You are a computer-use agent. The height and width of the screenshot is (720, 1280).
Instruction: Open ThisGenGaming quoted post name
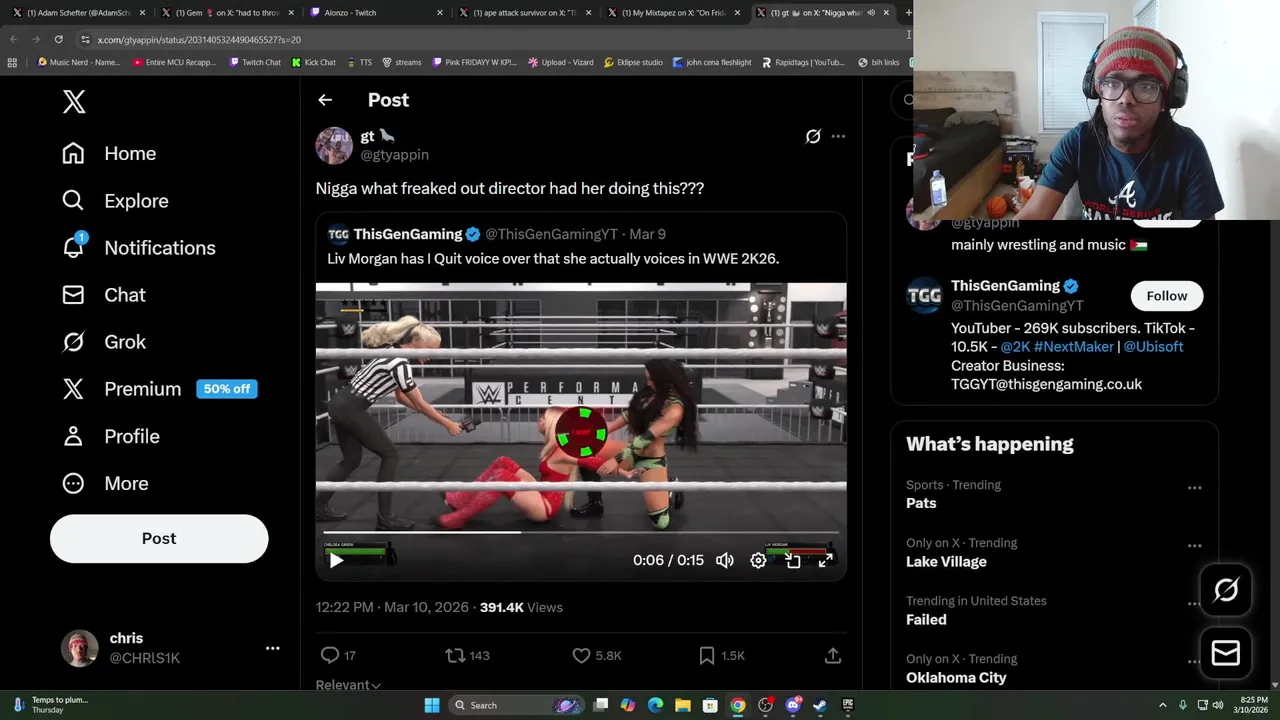(x=408, y=234)
